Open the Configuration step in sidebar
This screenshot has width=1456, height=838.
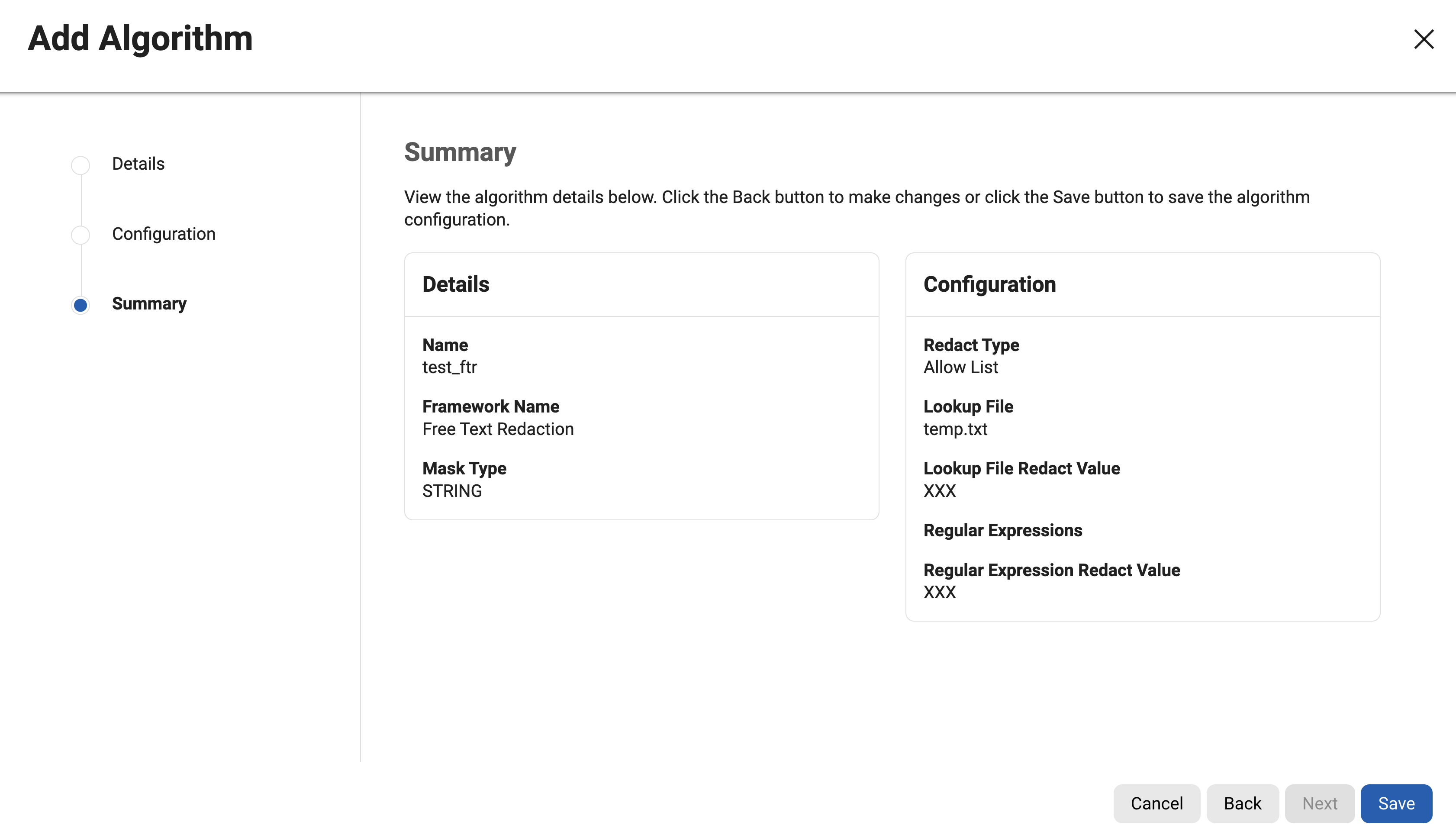tap(164, 234)
